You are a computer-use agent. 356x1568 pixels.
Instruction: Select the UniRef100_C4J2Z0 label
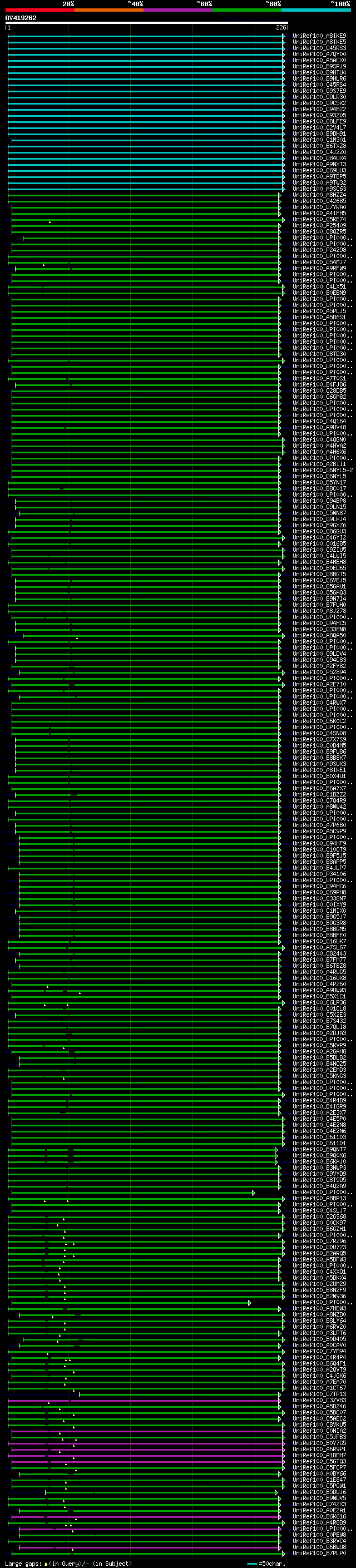coord(319,152)
